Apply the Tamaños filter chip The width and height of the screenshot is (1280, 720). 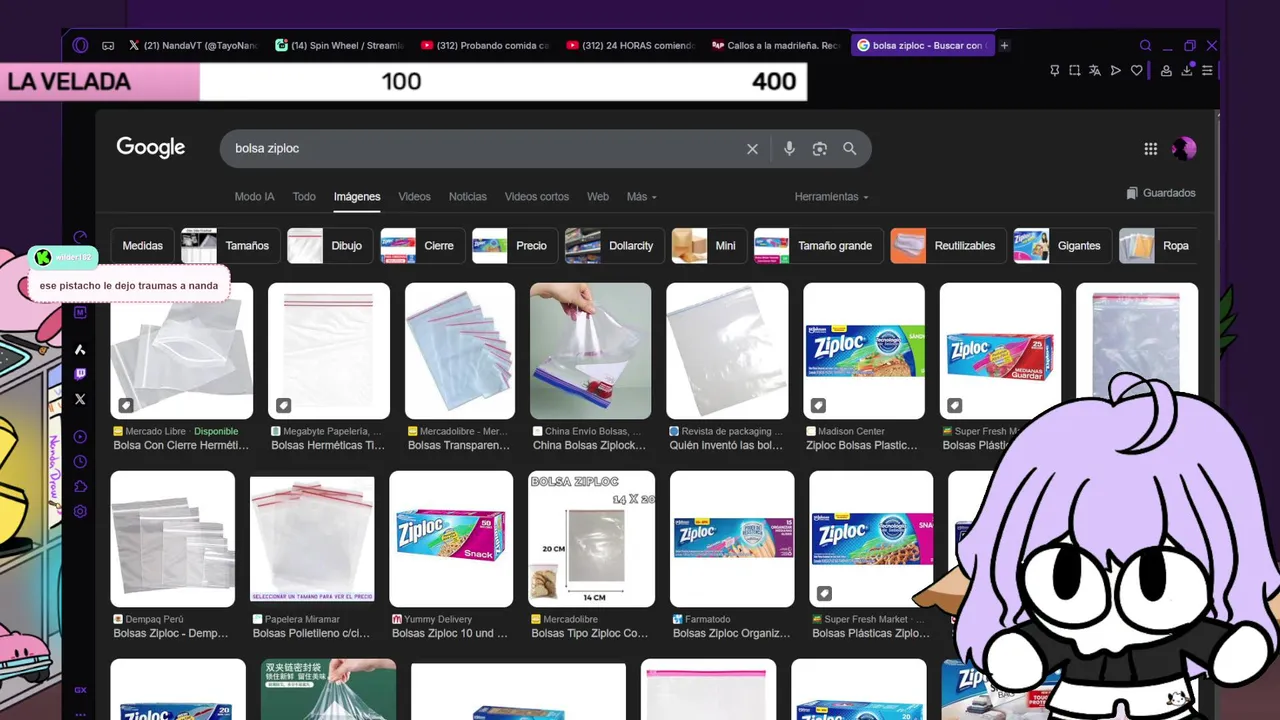231,246
